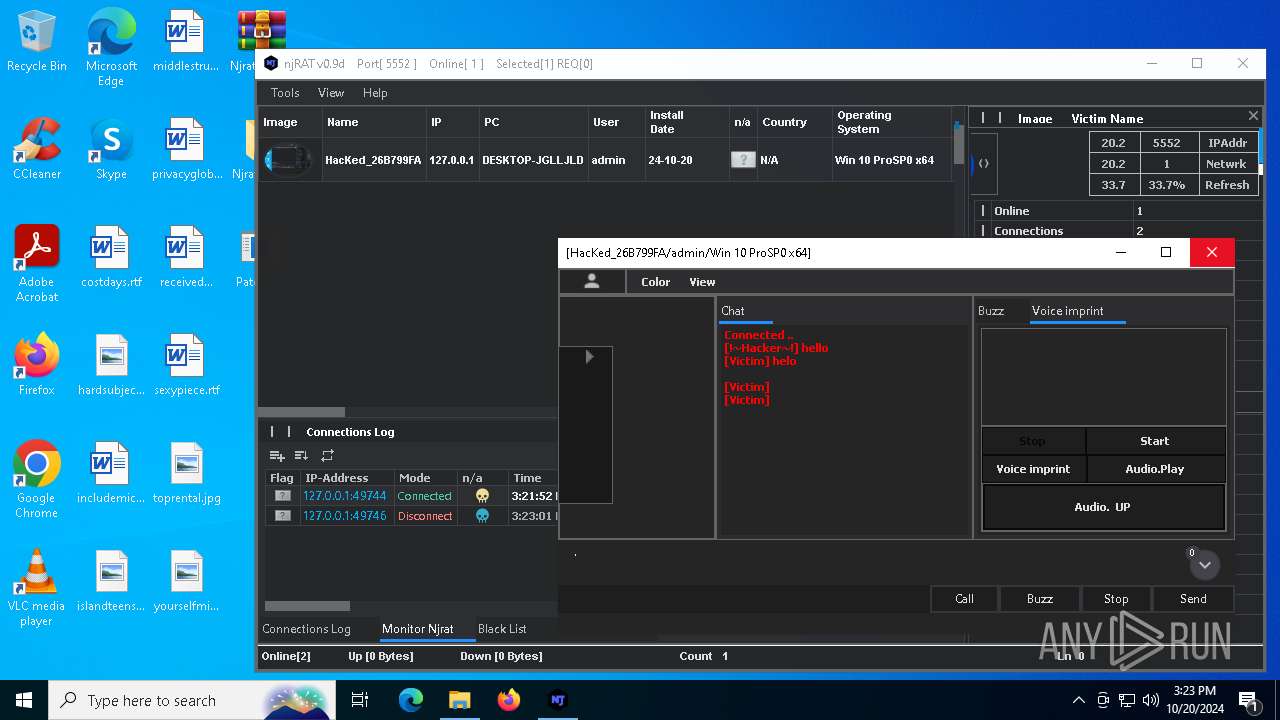The height and width of the screenshot is (720, 1280).
Task: Click the angle brackets icon in victim panel
Action: pos(984,164)
